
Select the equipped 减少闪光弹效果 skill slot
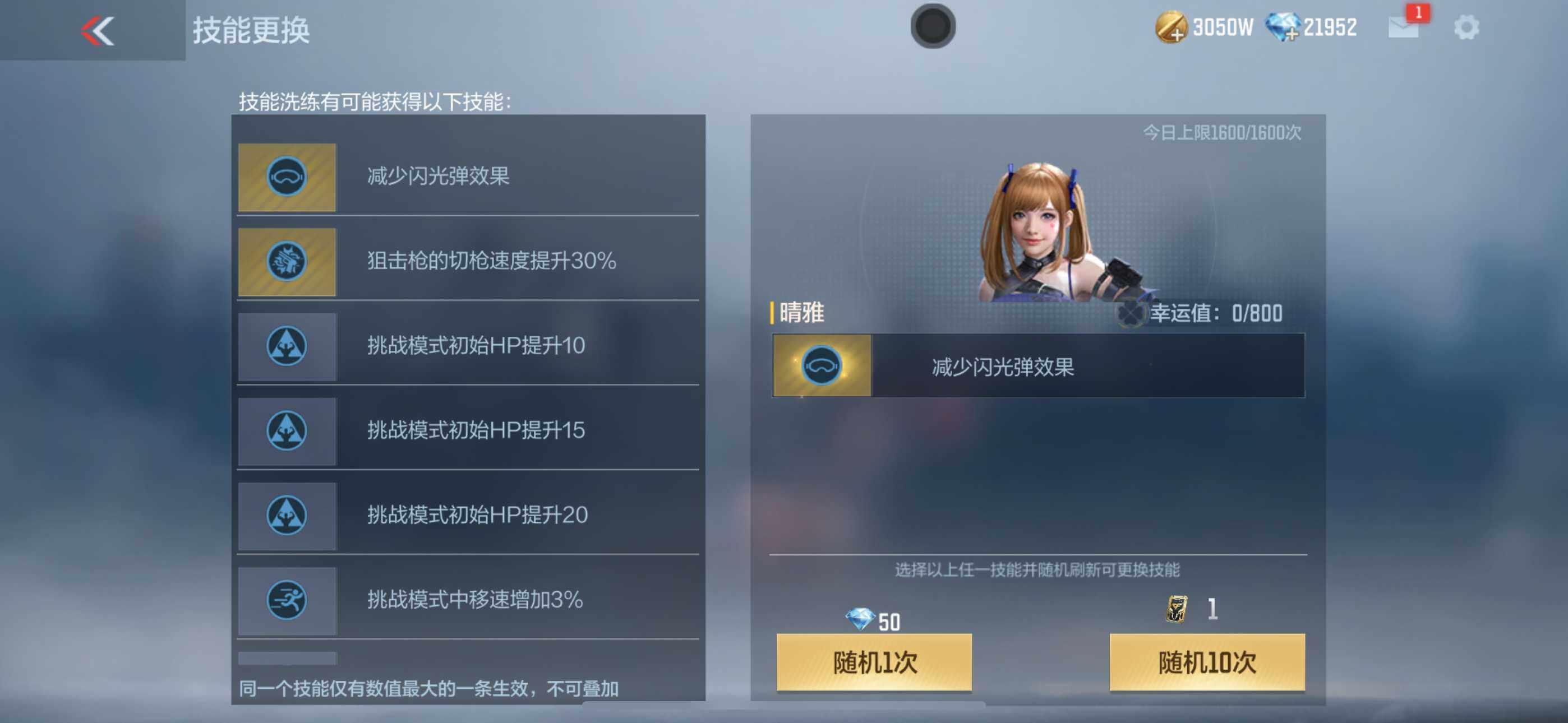coord(1039,366)
